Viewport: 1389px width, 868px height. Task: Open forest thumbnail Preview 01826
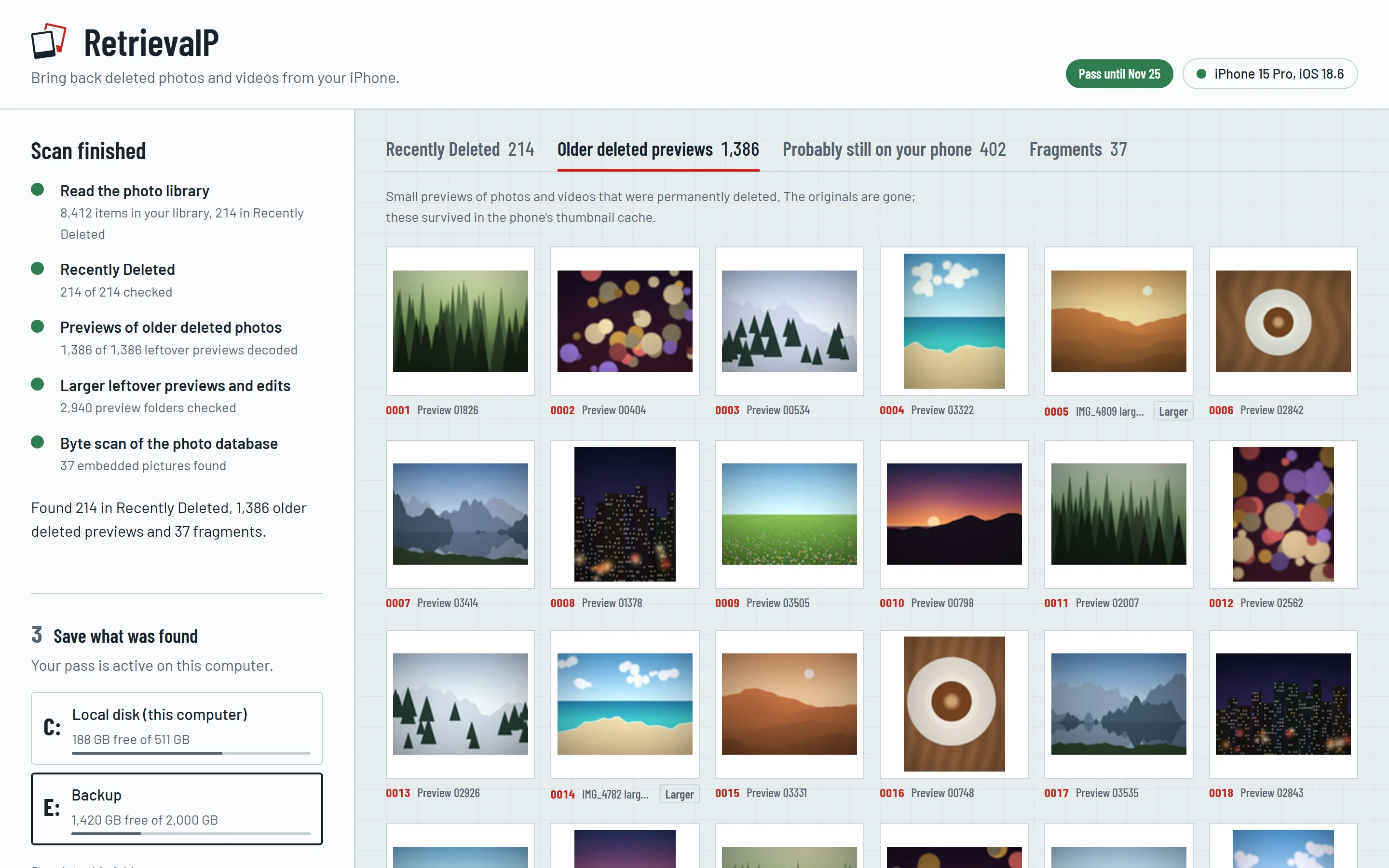click(460, 321)
